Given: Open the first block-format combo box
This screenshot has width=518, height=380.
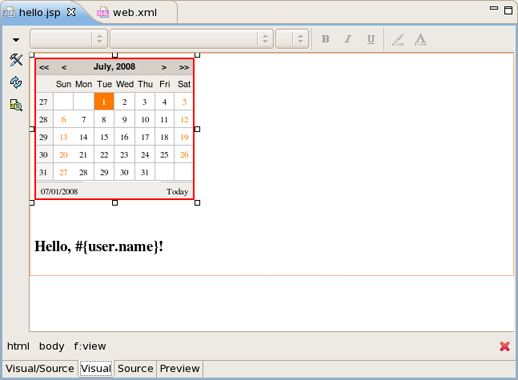Looking at the screenshot, I should click(x=69, y=39).
